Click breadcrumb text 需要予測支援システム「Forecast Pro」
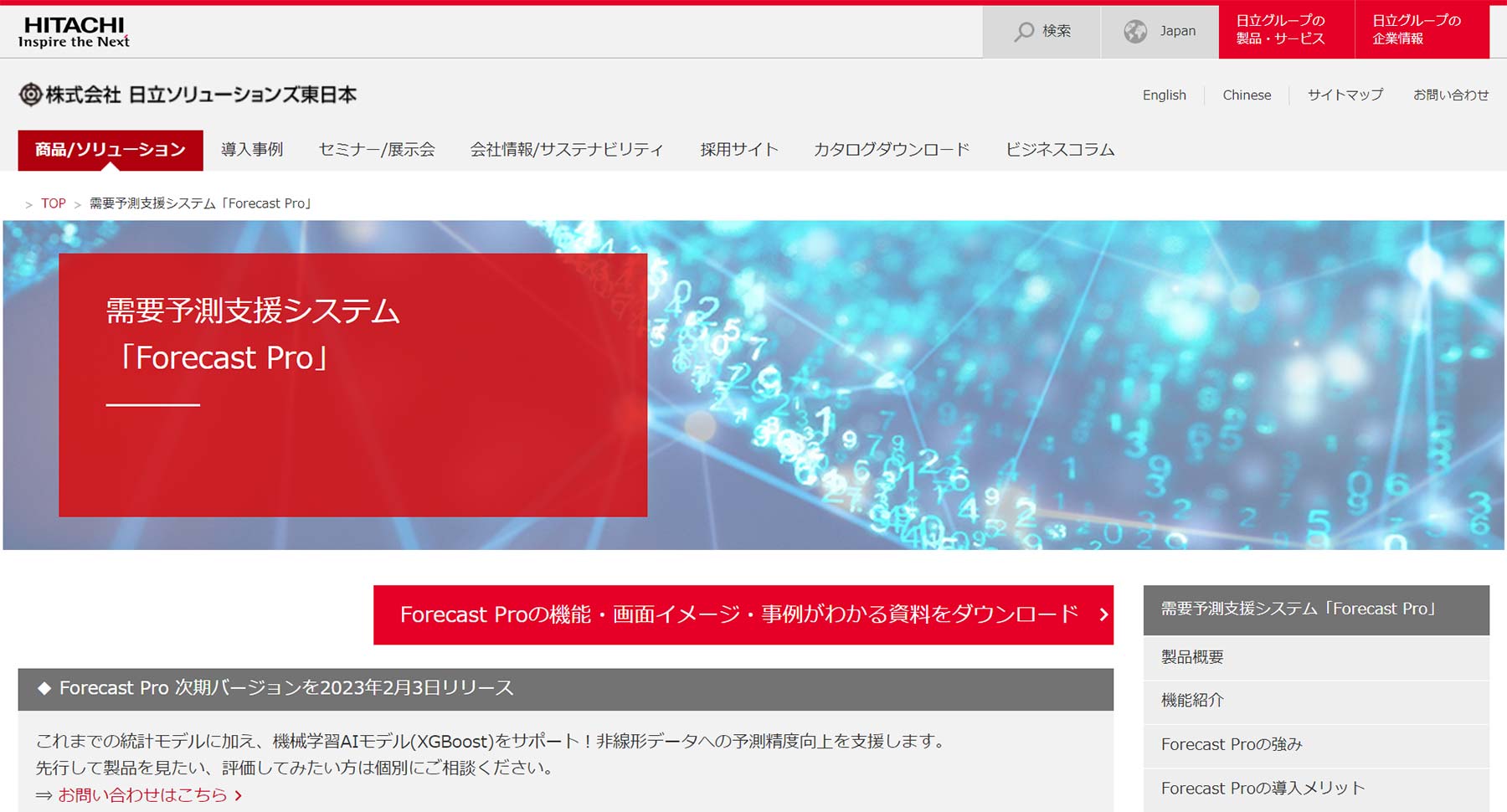The height and width of the screenshot is (812, 1507). coord(201,203)
